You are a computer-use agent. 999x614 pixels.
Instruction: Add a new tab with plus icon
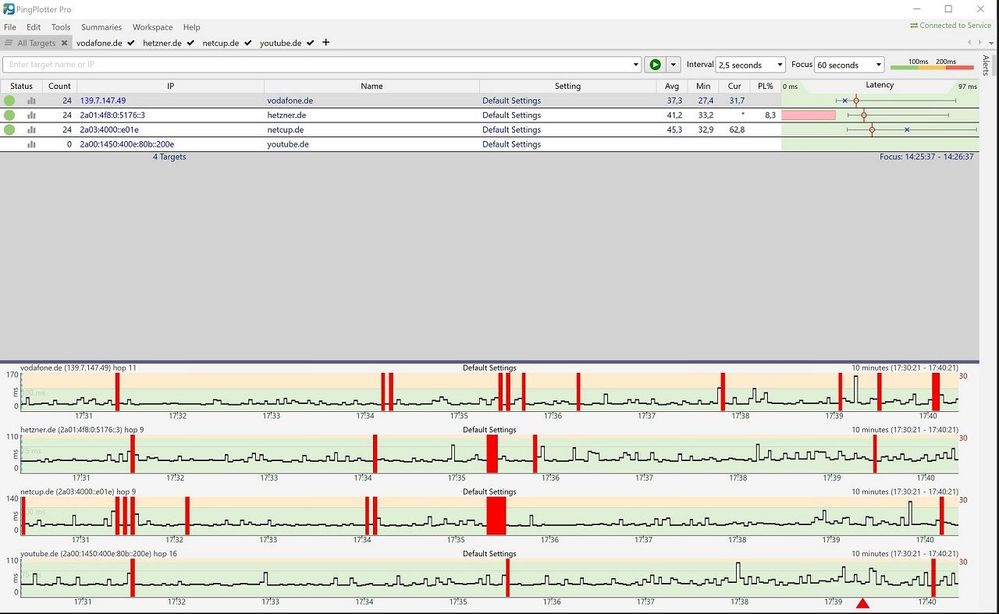tap(326, 43)
